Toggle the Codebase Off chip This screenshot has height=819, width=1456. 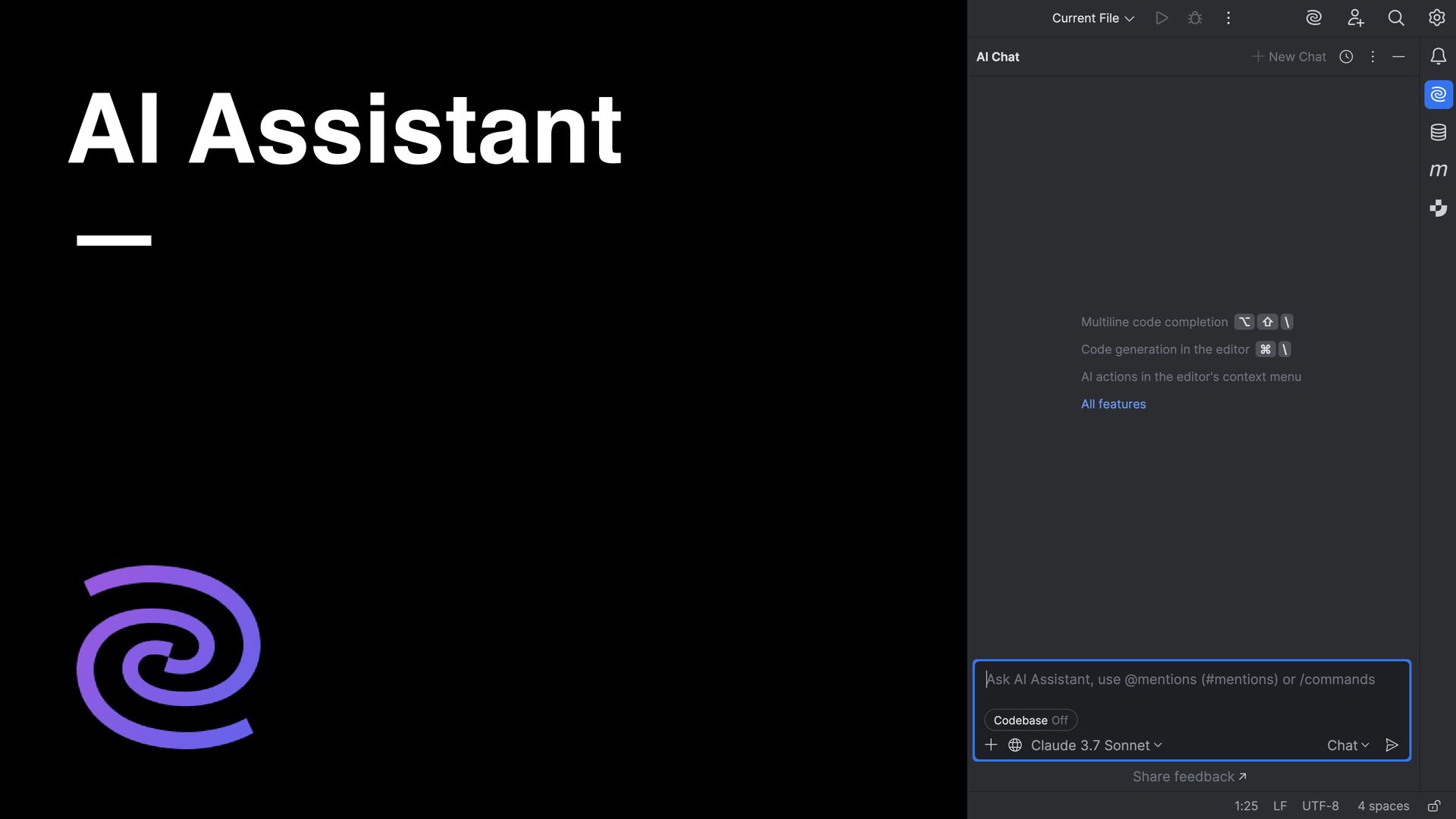point(1031,720)
